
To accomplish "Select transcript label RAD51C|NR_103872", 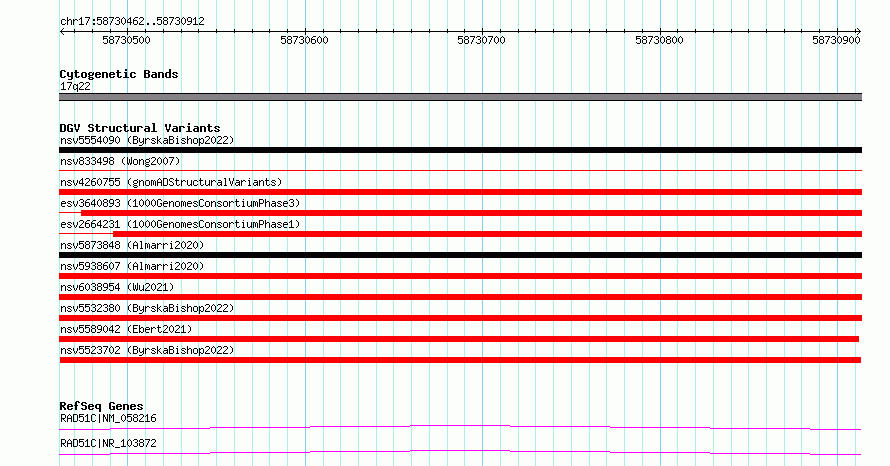I will pyautogui.click(x=108, y=443).
